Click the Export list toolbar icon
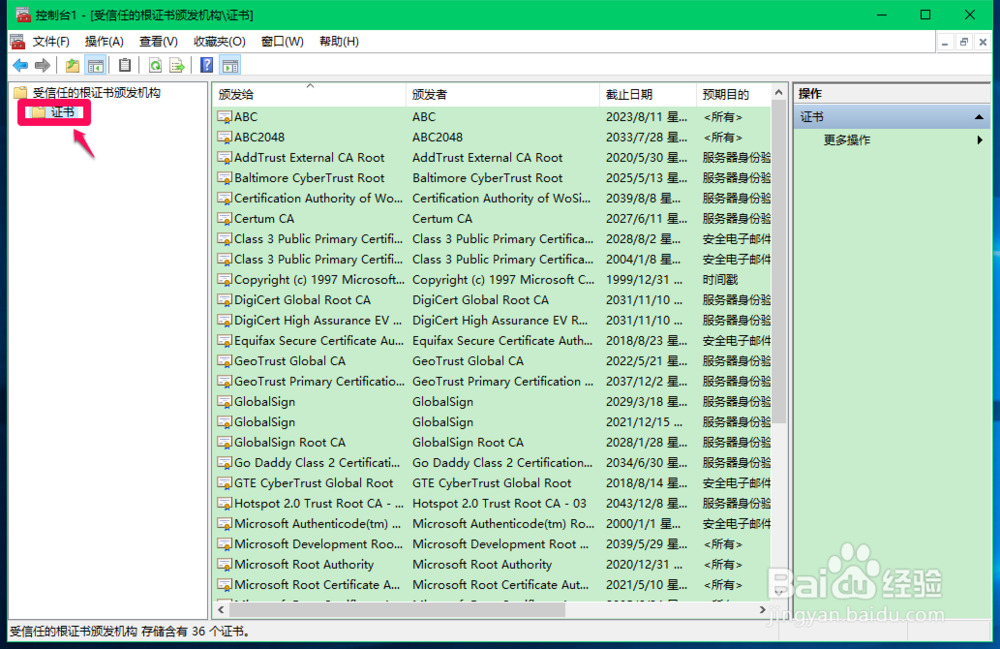The image size is (1000, 649). (x=177, y=65)
